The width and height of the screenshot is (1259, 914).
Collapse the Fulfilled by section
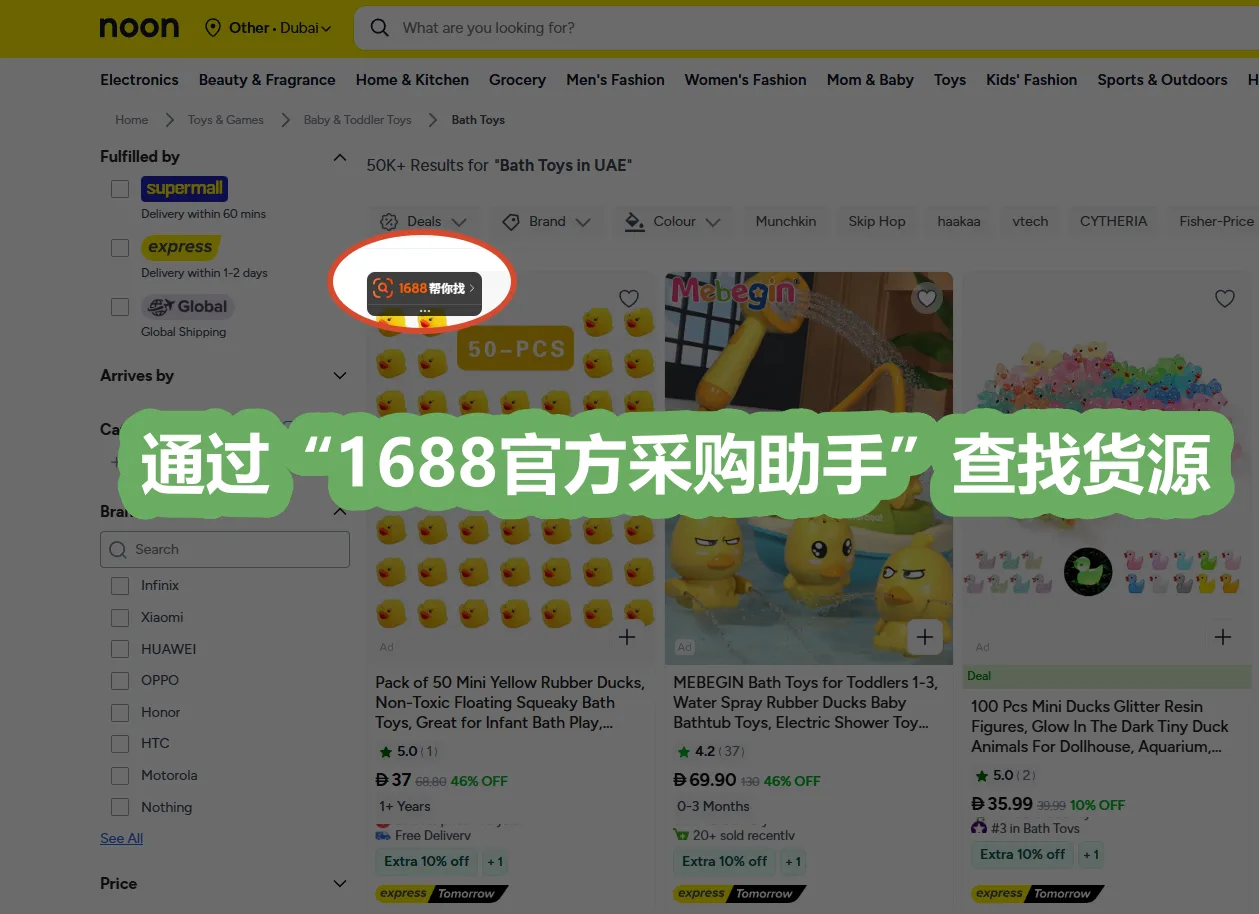coord(340,157)
